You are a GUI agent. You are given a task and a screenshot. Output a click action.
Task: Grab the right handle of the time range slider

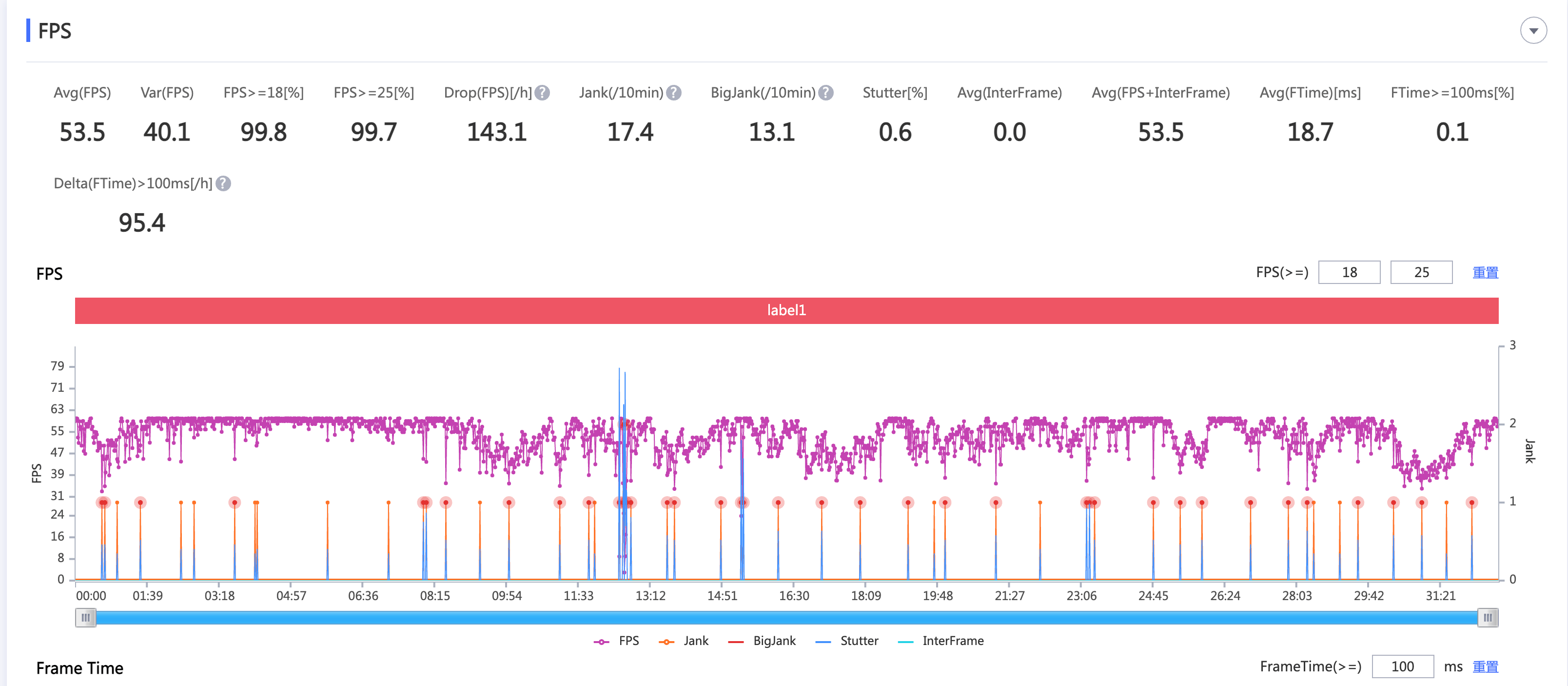point(1487,618)
